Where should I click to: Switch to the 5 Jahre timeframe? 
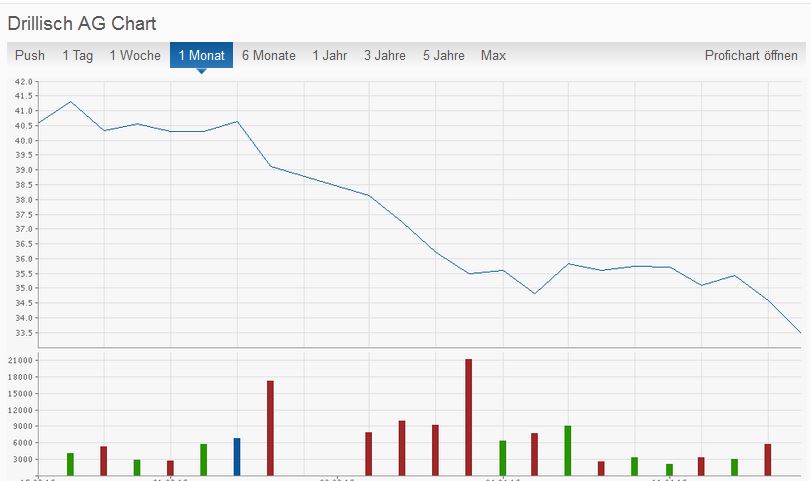point(444,55)
